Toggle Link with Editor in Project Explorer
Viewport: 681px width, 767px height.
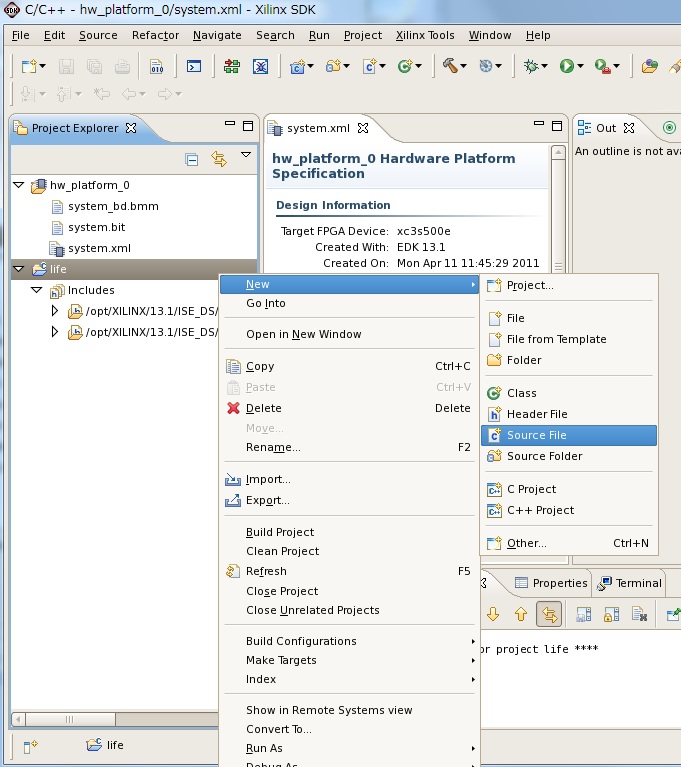coord(219,159)
